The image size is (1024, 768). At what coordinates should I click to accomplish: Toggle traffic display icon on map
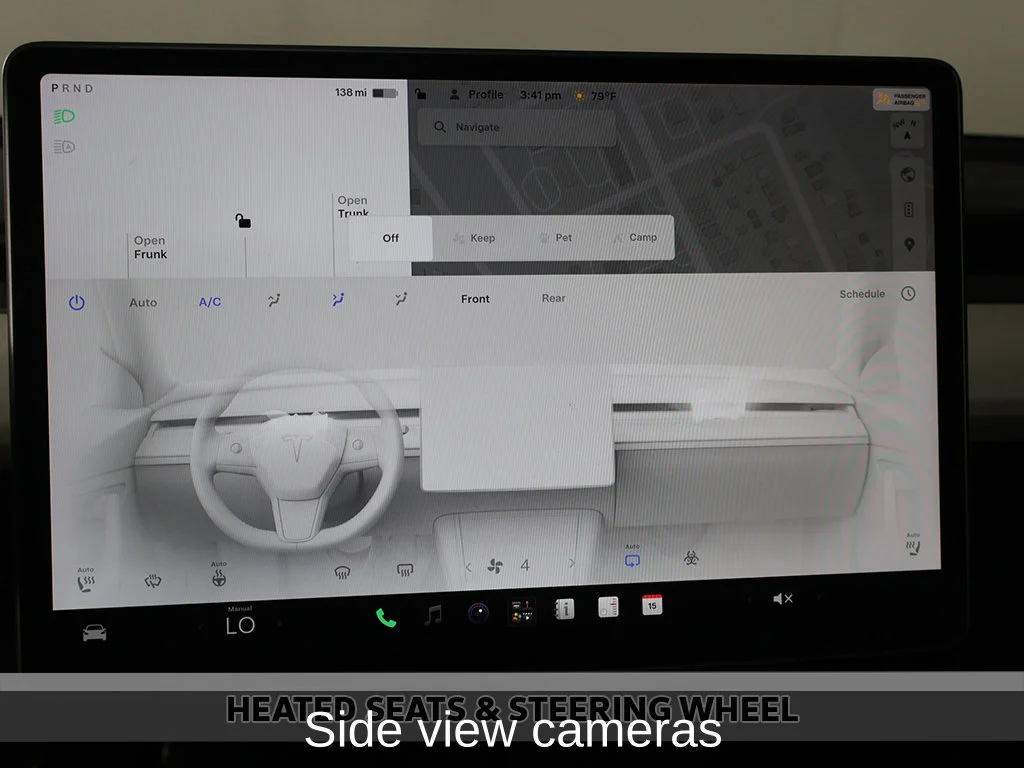coord(908,210)
